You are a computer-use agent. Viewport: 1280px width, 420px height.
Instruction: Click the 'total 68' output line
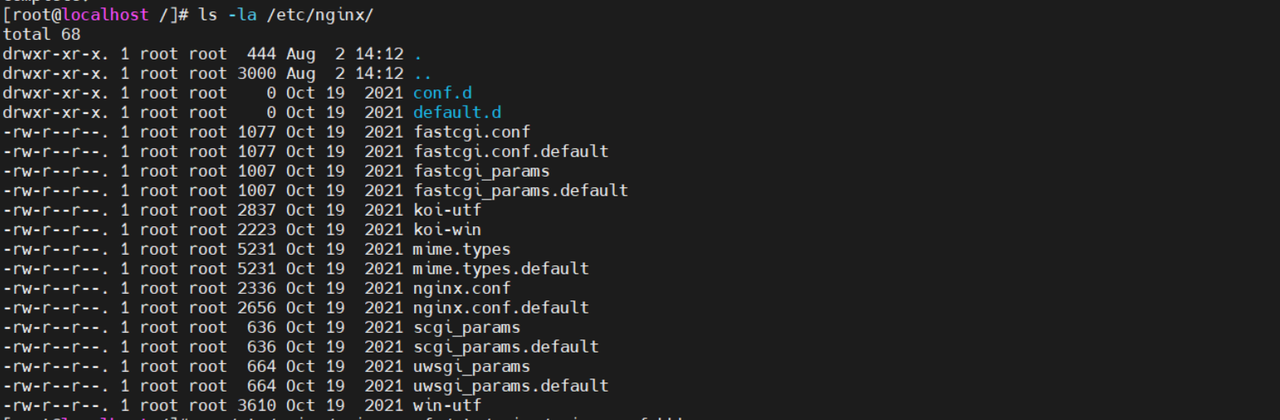41,34
